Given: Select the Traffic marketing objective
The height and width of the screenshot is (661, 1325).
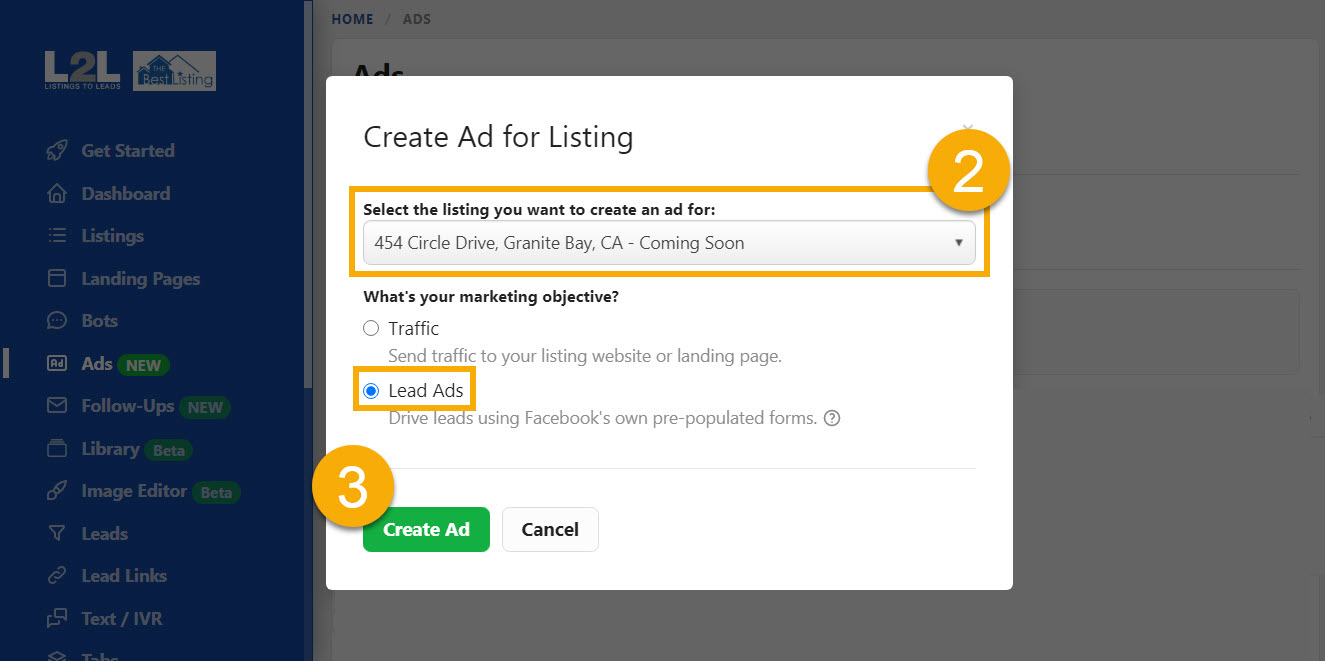Looking at the screenshot, I should pyautogui.click(x=371, y=327).
